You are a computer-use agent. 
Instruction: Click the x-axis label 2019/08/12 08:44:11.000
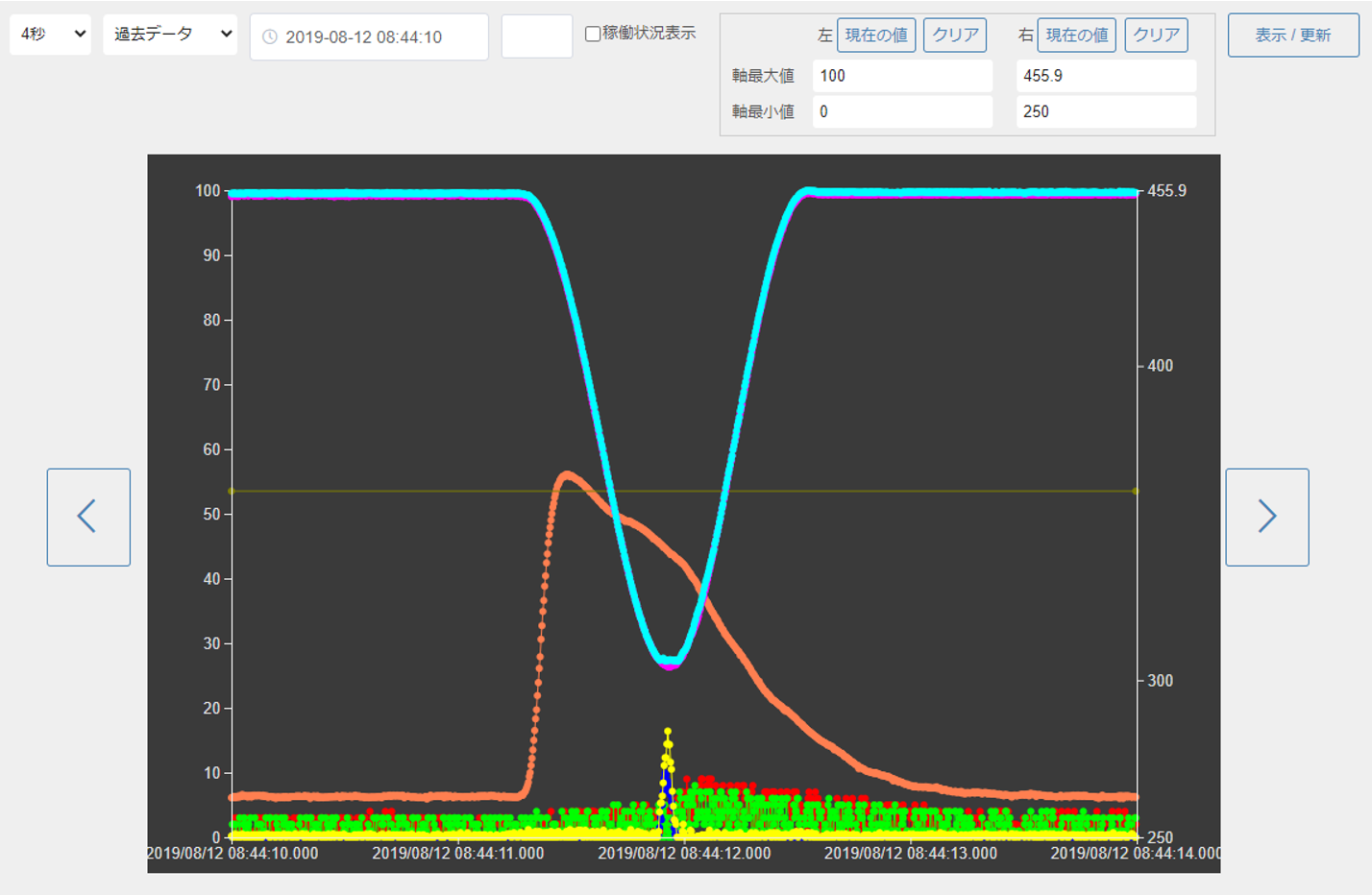[457, 853]
